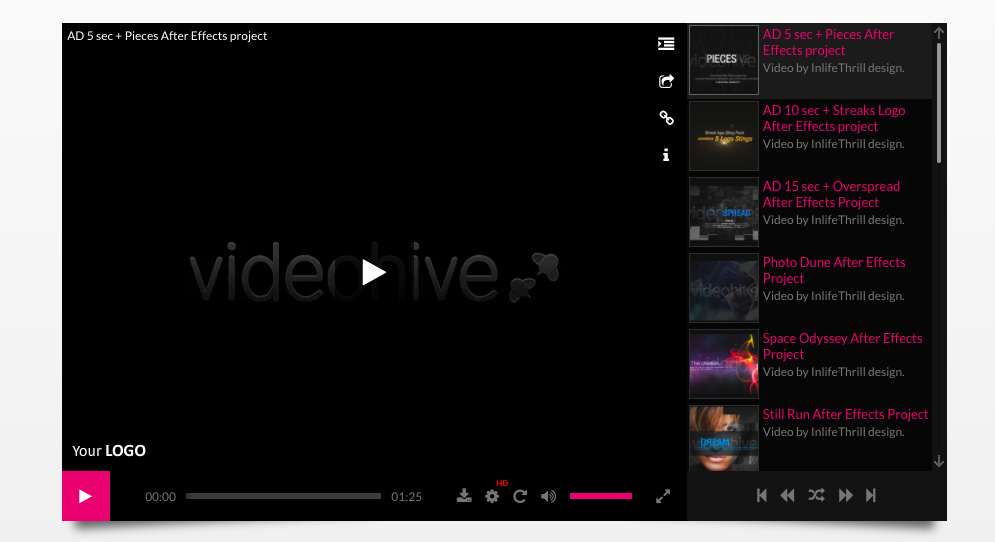The width and height of the screenshot is (995, 542).
Task: Toggle the loop replay icon
Action: pos(520,496)
